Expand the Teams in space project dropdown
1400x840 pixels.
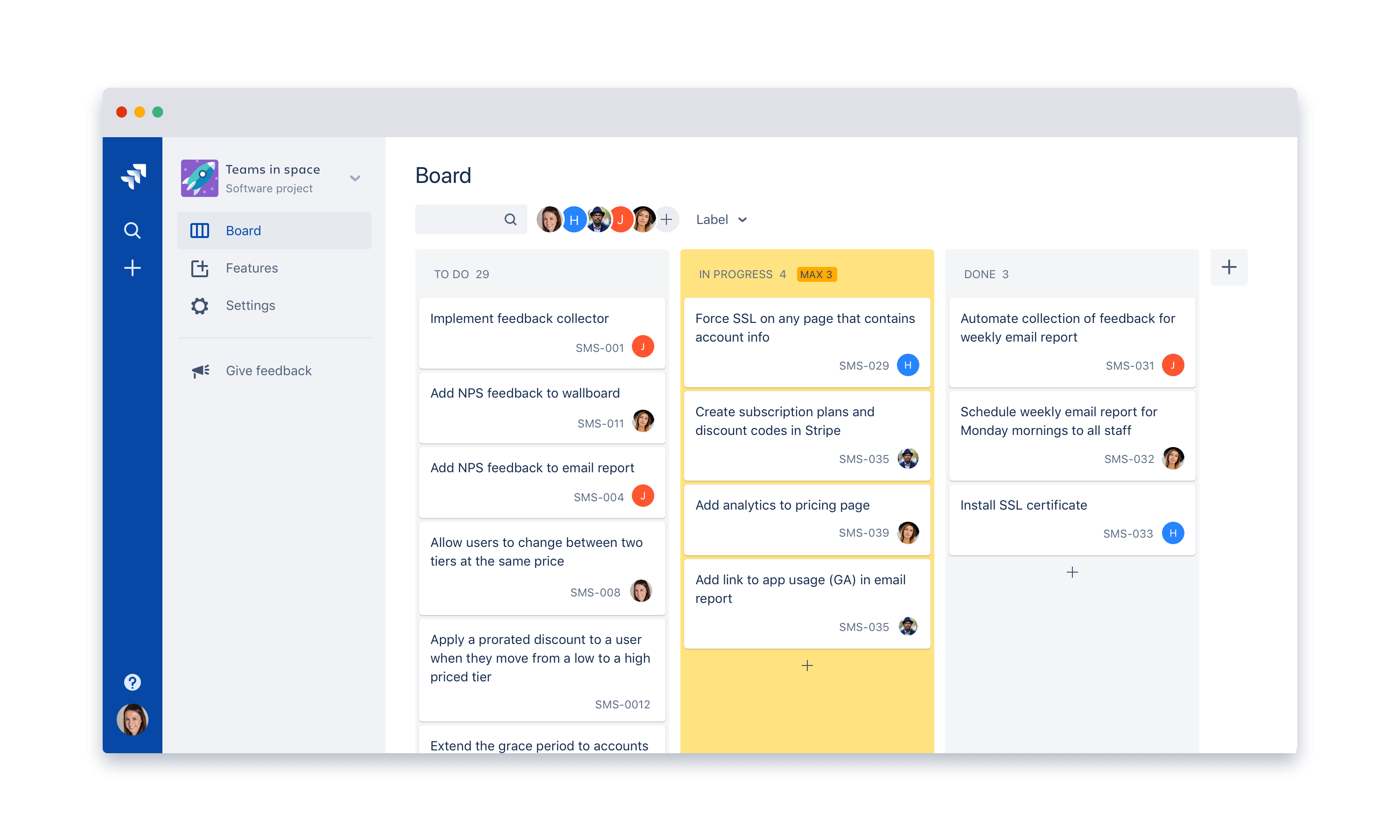coord(356,180)
